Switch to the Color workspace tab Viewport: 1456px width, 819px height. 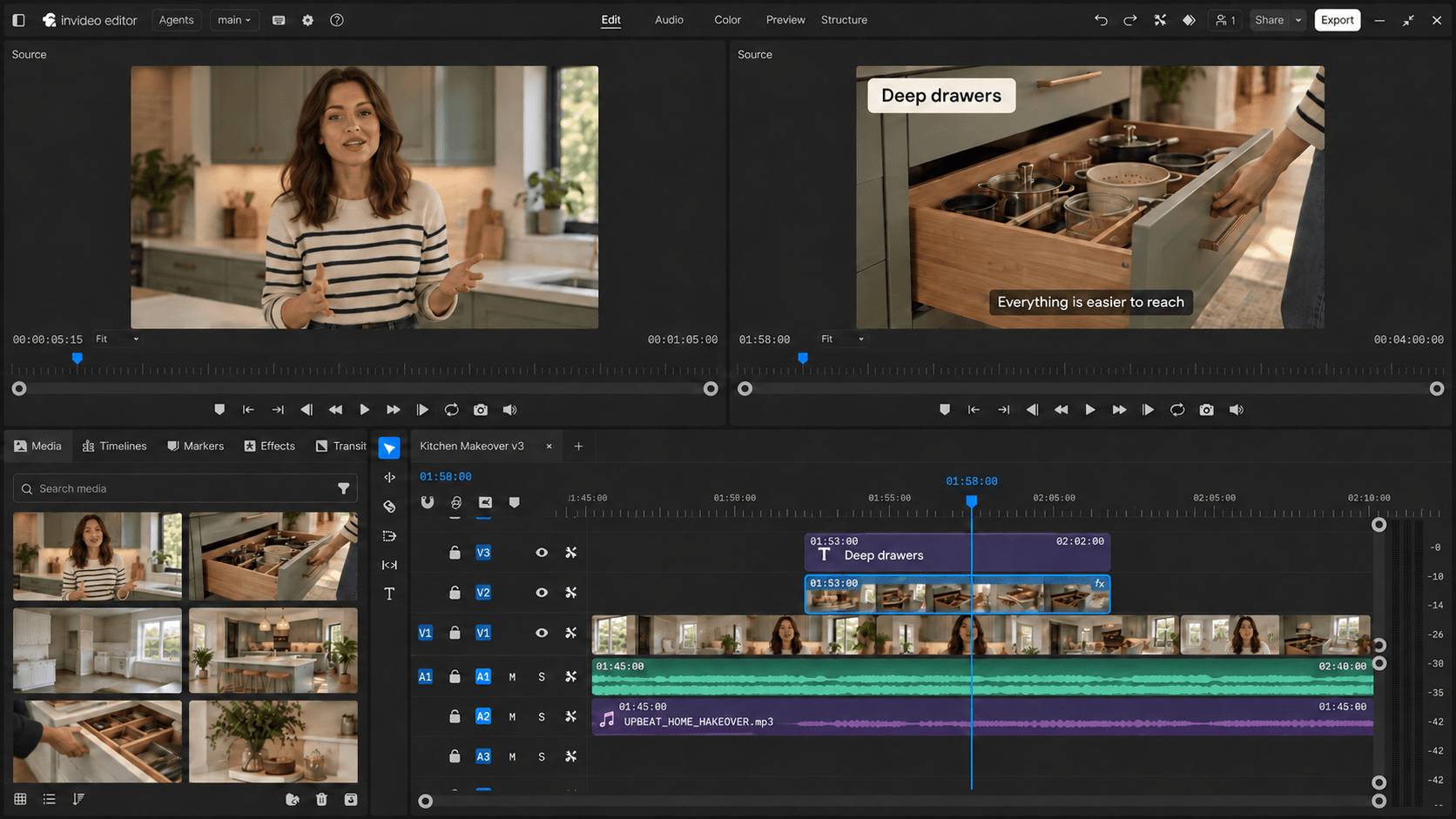727,20
